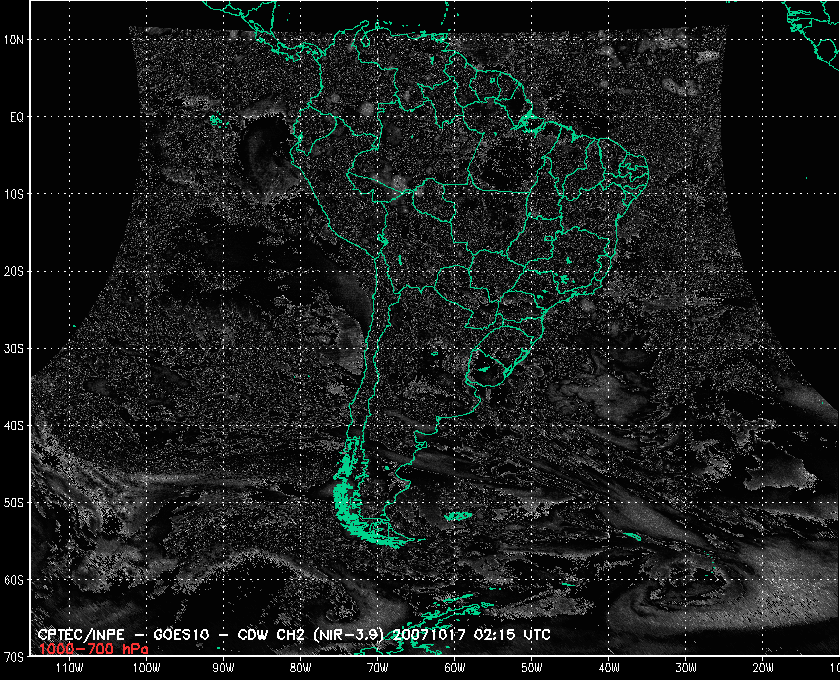Click the 70S latitude label

click(14, 657)
